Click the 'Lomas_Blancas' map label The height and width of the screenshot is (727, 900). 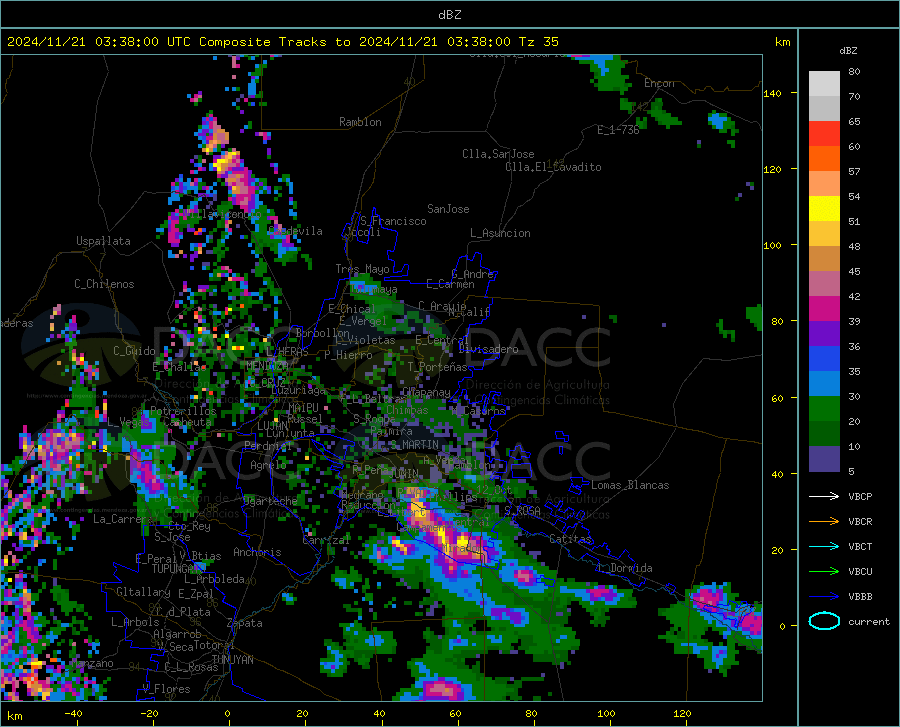click(x=630, y=485)
